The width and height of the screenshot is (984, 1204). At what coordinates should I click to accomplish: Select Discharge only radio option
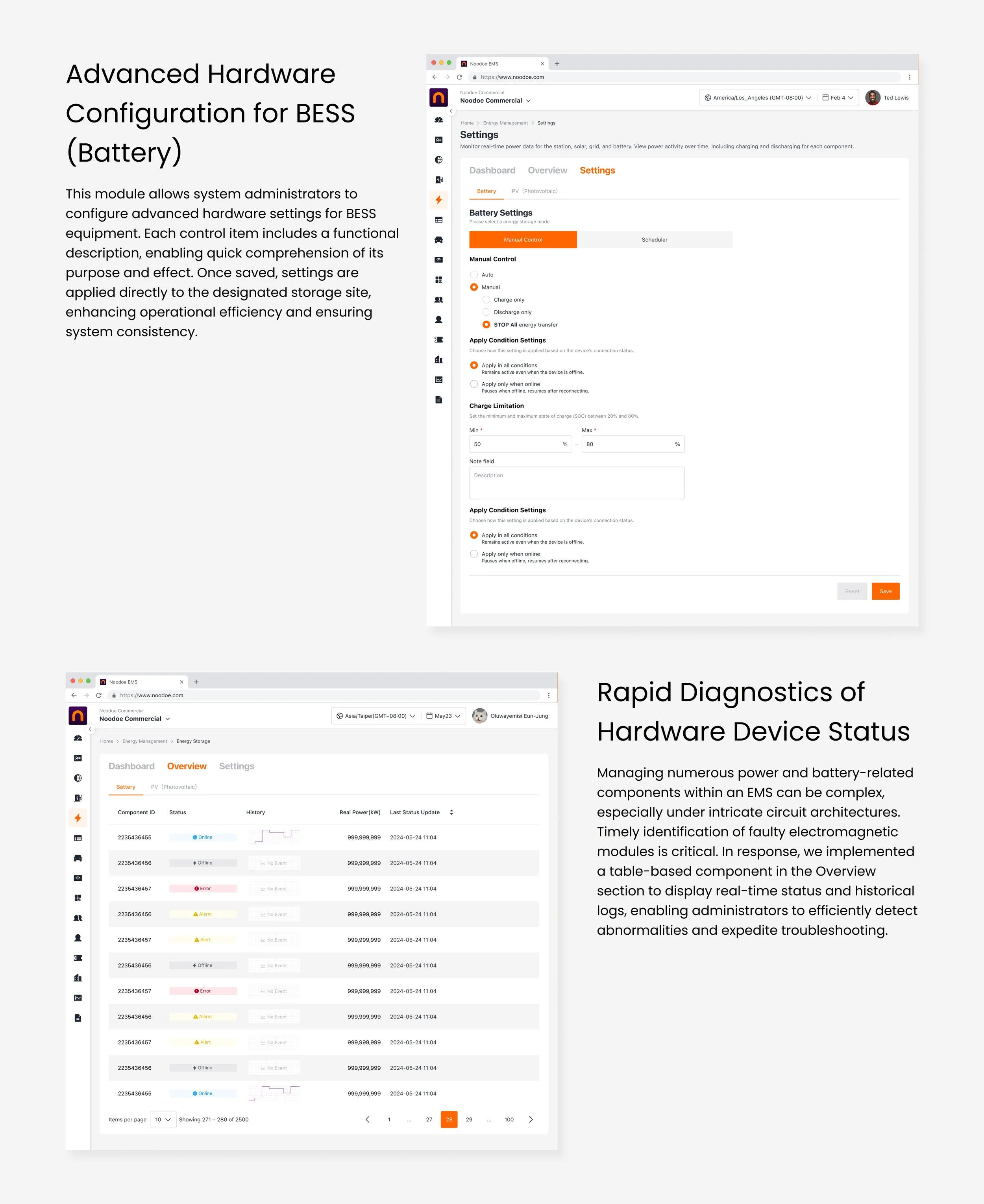(486, 312)
